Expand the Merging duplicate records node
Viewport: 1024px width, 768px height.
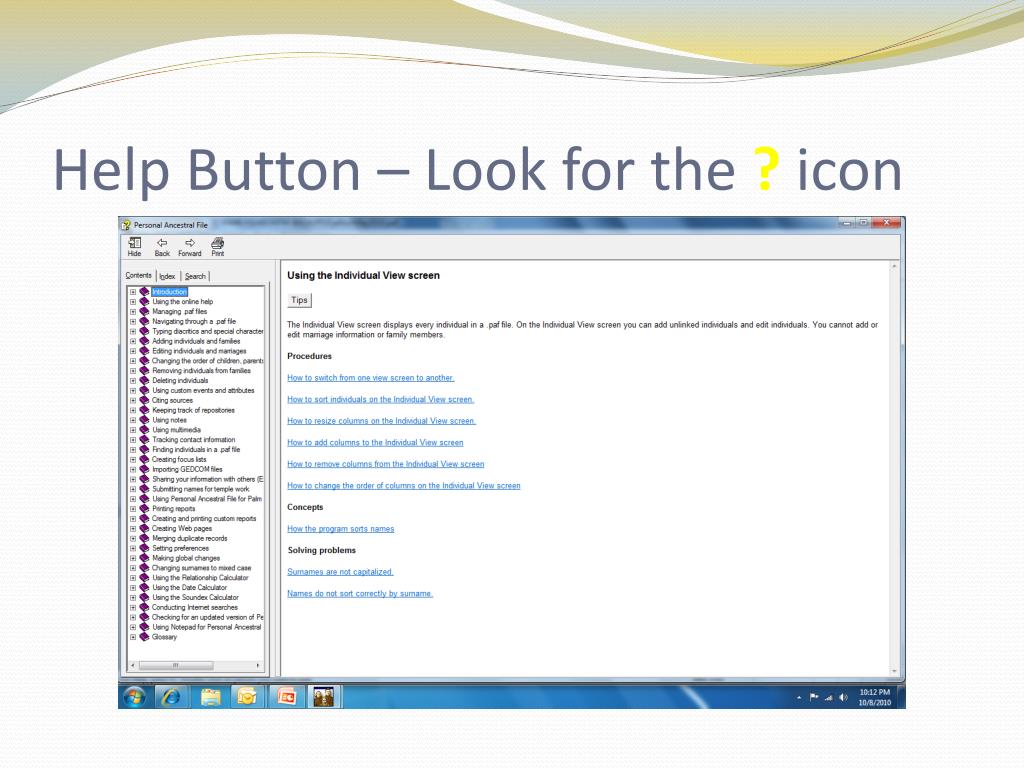133,538
